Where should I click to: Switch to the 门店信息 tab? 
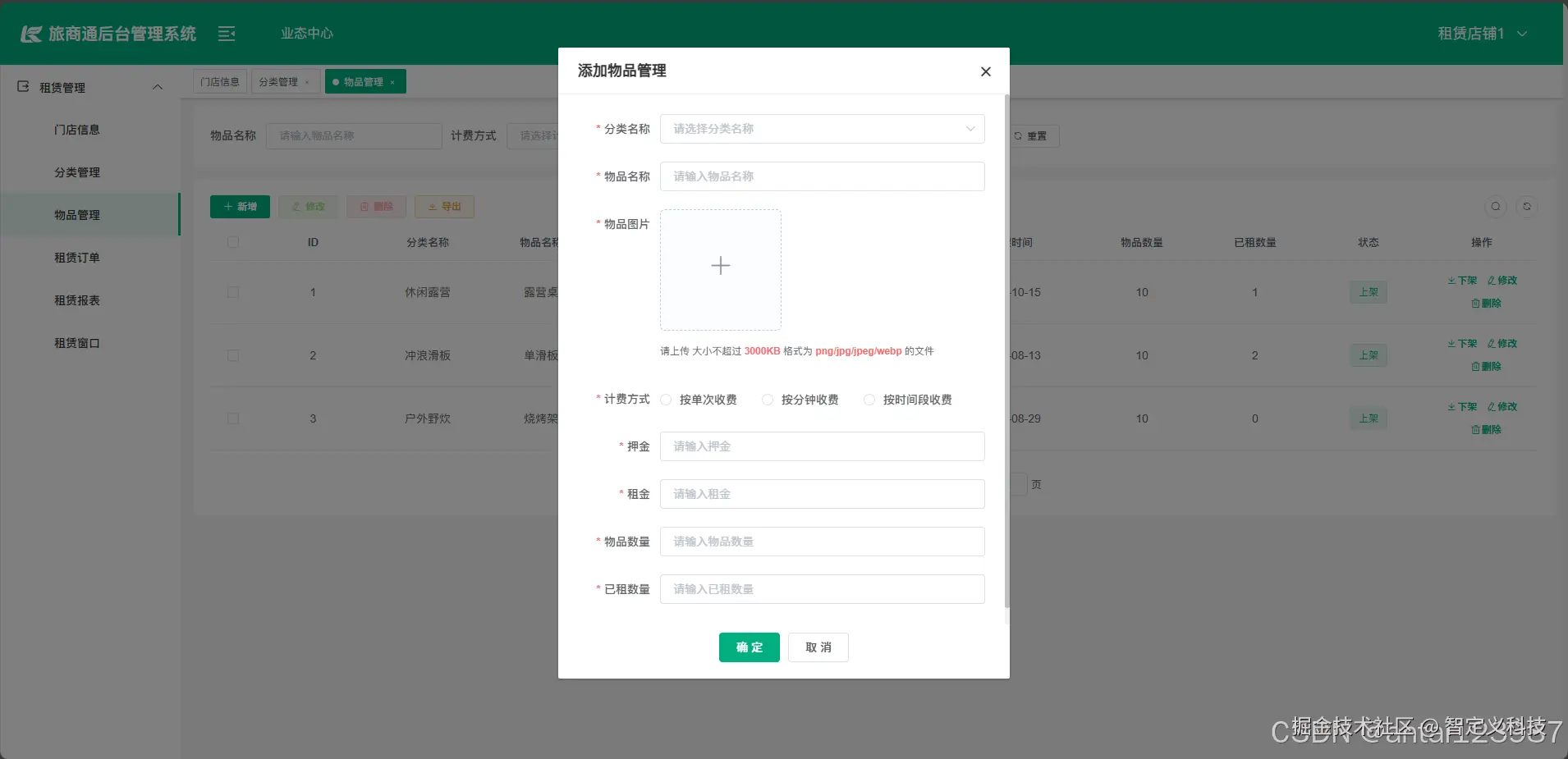coord(220,82)
